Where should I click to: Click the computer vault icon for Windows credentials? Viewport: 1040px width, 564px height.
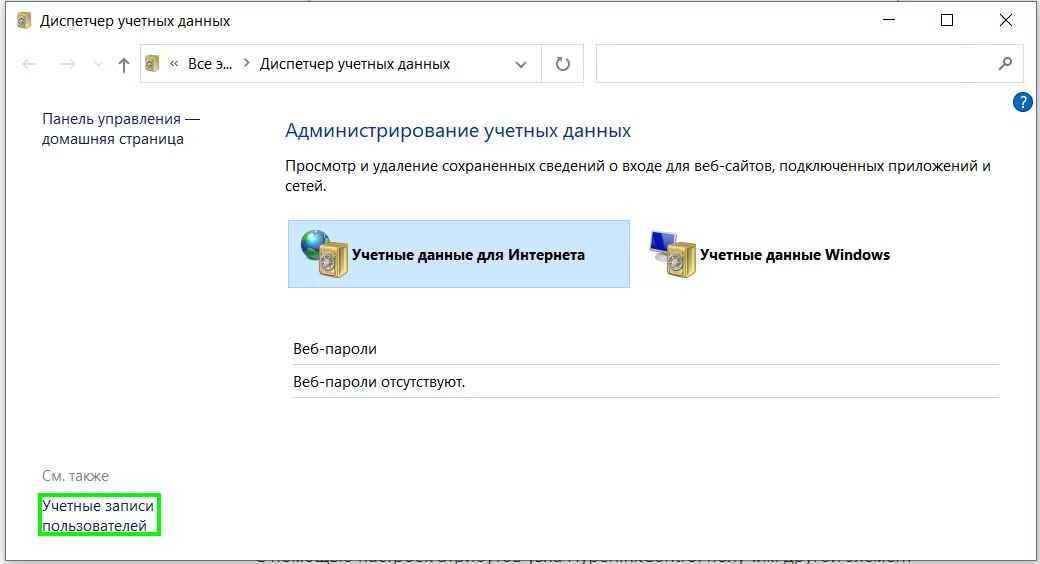coord(673,254)
